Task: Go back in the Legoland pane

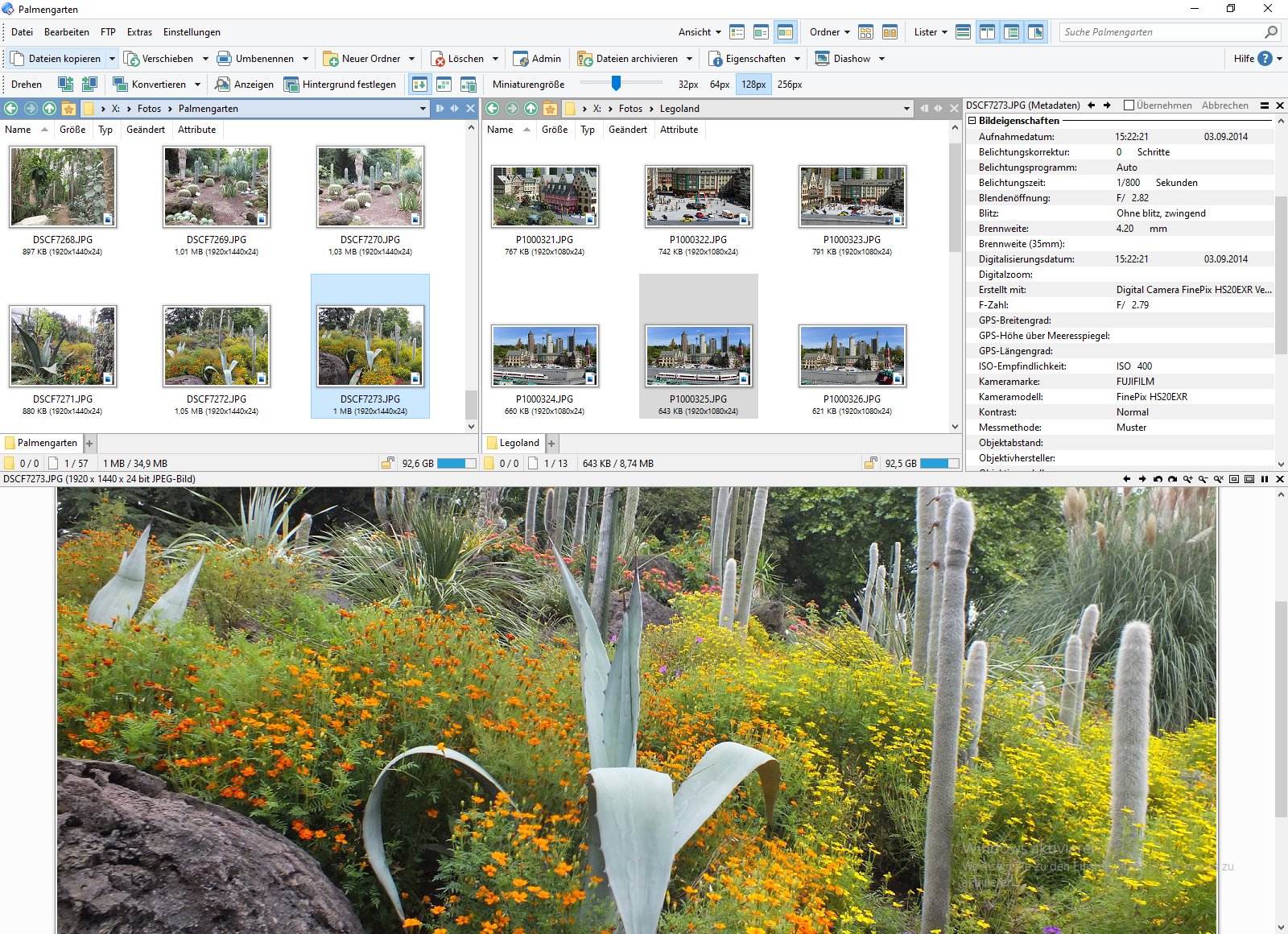Action: [x=493, y=108]
